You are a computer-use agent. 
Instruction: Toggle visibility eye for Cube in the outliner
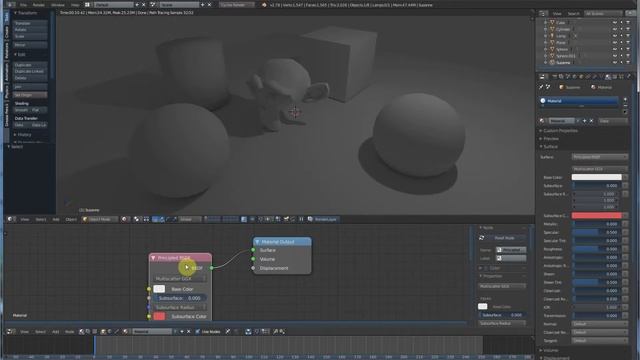pos(615,23)
